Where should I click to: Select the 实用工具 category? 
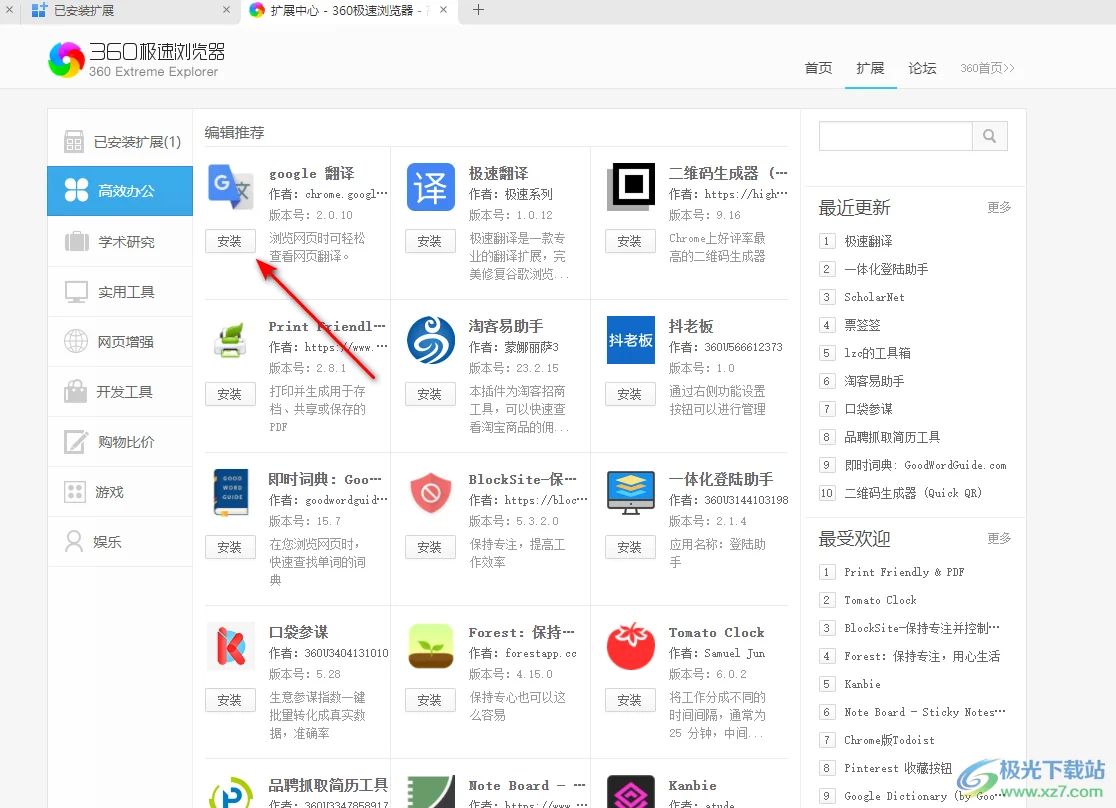coord(120,292)
